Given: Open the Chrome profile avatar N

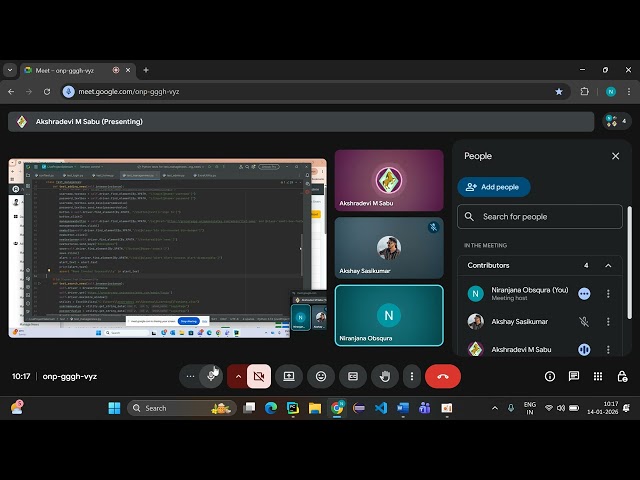Looking at the screenshot, I should pos(611,92).
